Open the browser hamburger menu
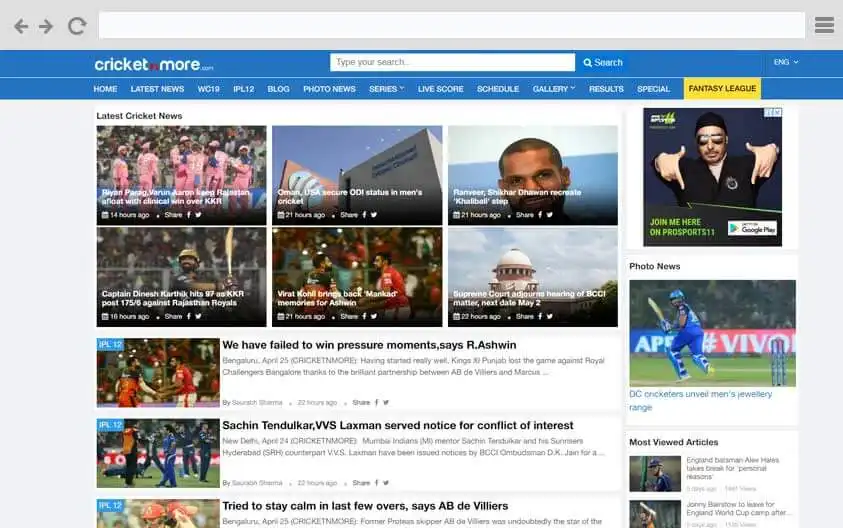843x528 pixels. tap(824, 26)
